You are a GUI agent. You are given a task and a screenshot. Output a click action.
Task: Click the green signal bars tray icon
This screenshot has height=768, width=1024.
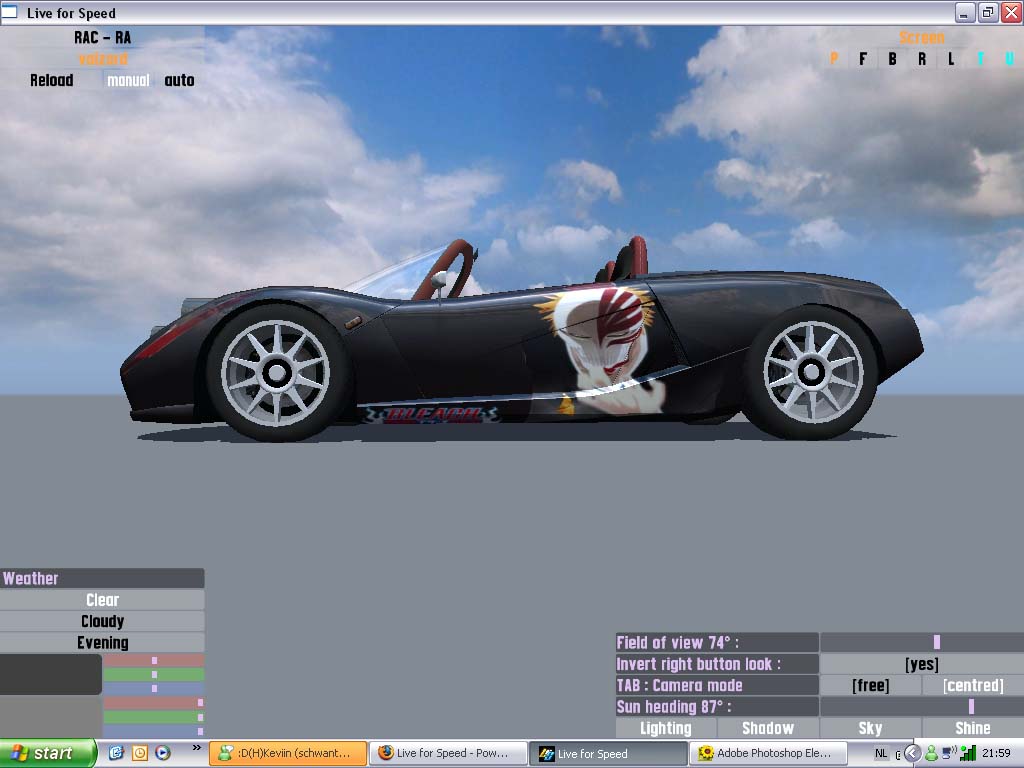pos(968,754)
